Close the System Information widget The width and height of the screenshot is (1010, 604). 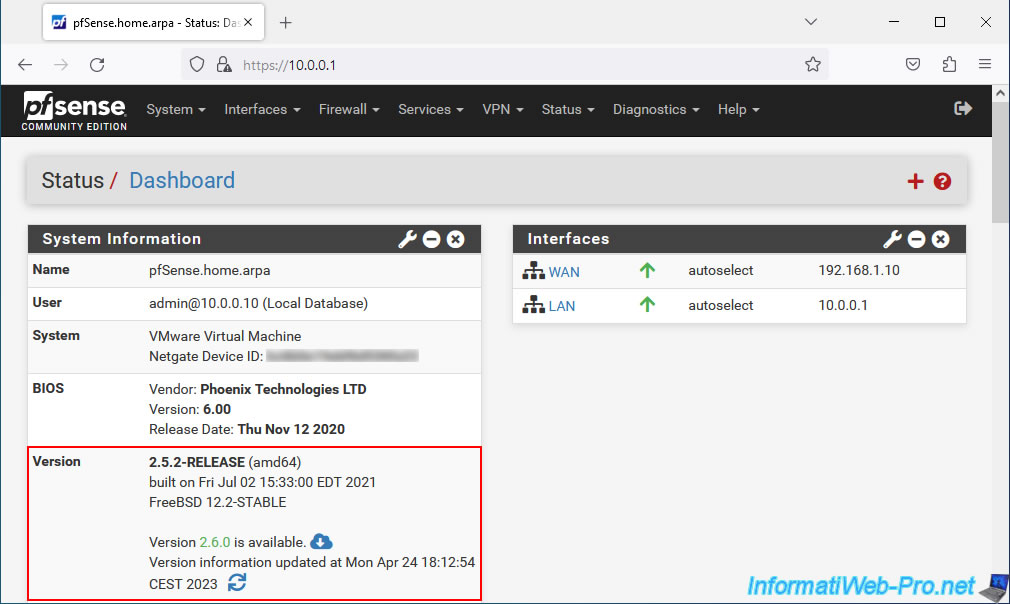455,240
